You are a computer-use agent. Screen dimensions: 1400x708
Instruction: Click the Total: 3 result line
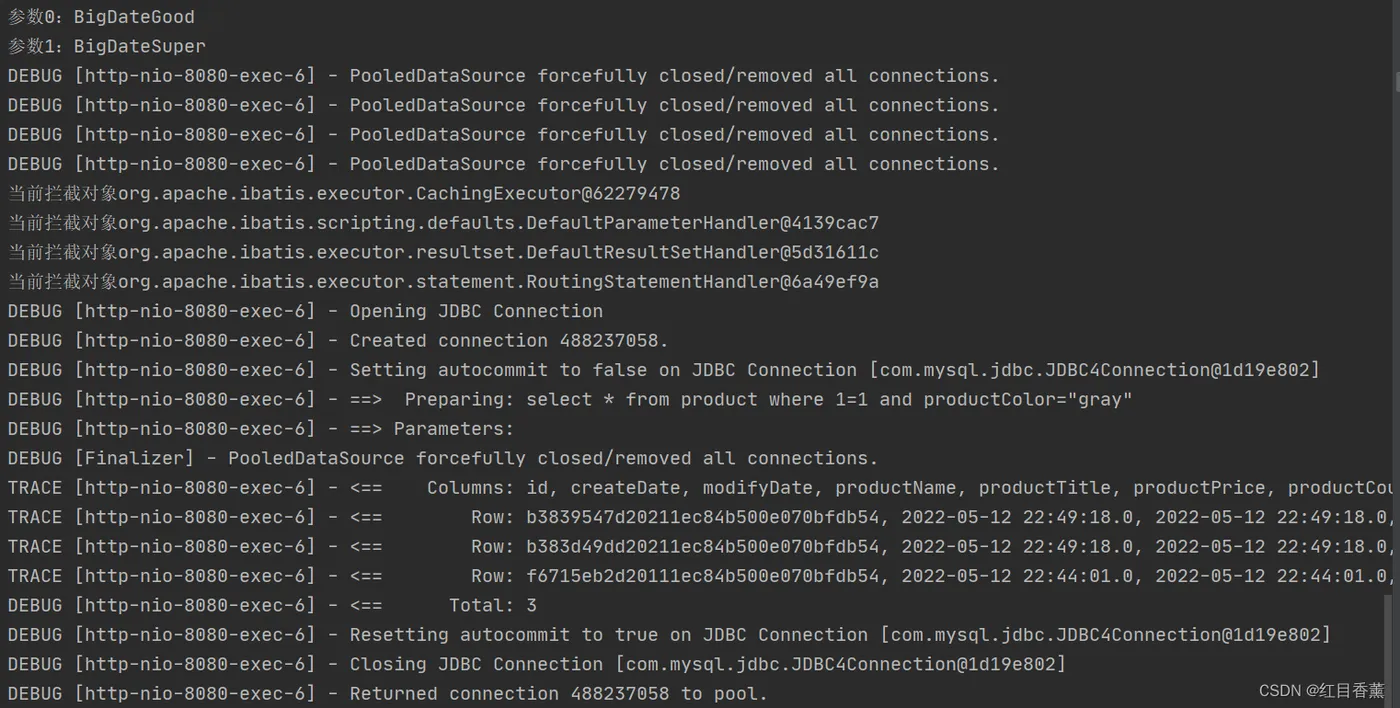(x=272, y=605)
